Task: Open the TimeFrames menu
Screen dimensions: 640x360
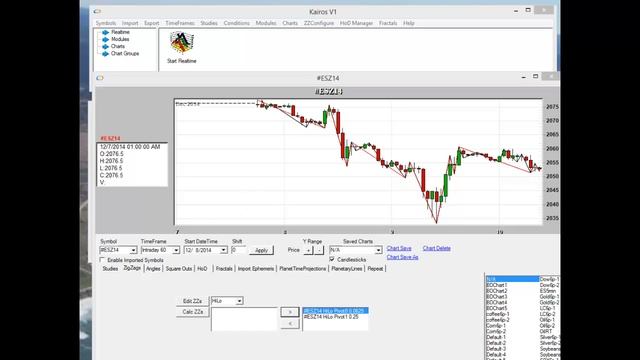Action: pyautogui.click(x=180, y=23)
